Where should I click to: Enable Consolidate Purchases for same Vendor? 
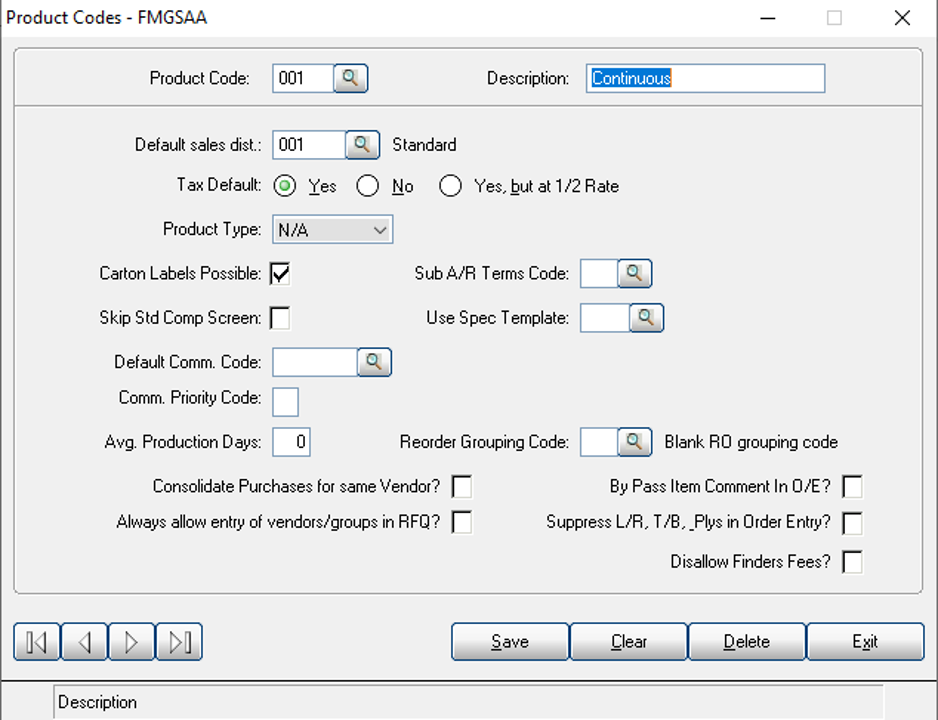[462, 487]
